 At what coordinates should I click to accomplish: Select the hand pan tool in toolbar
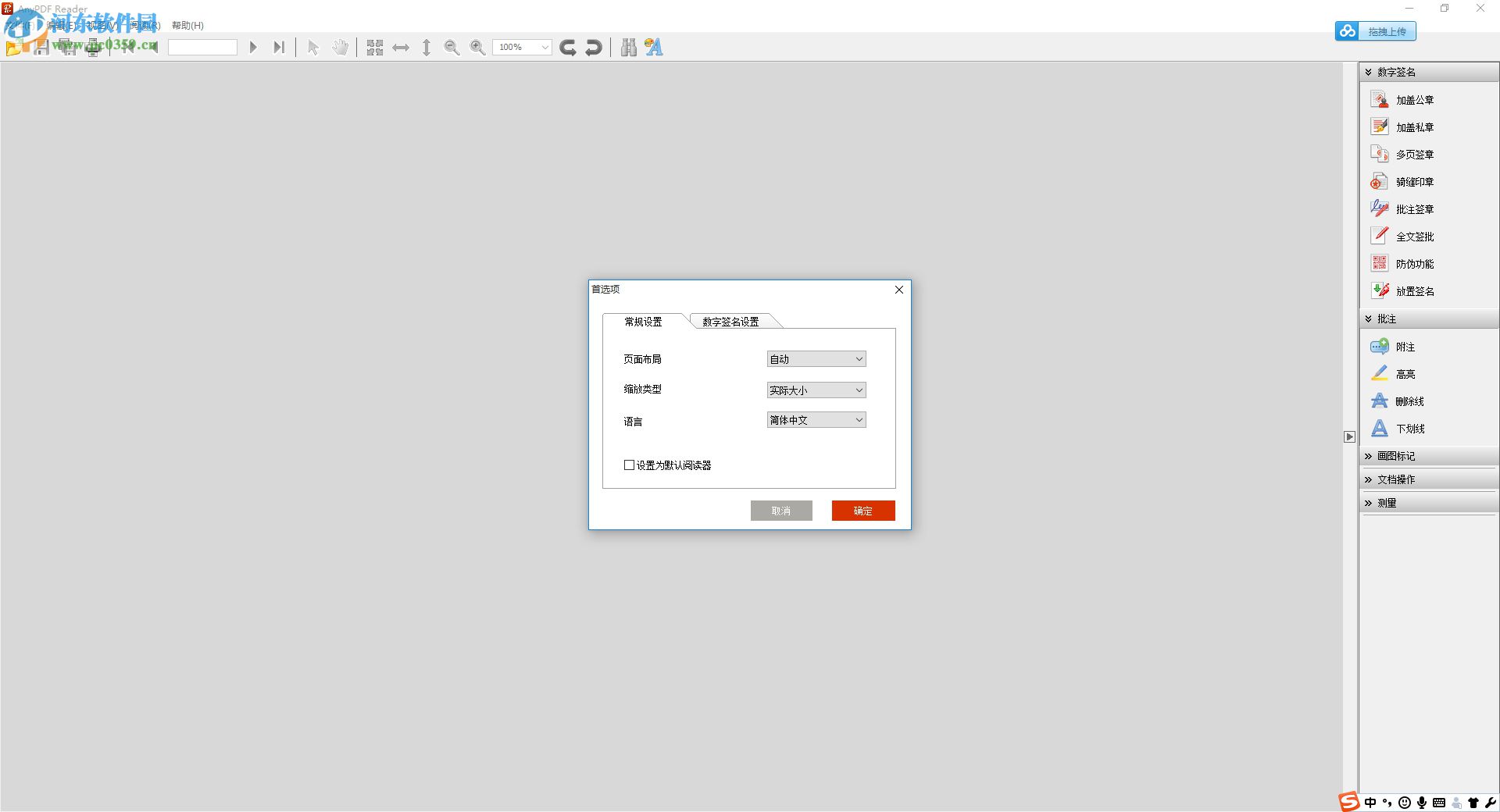pyautogui.click(x=340, y=47)
